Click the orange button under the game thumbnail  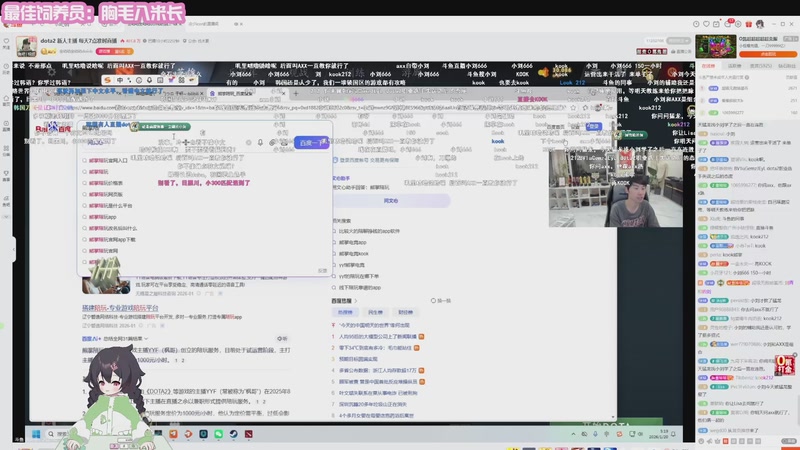[x=767, y=54]
